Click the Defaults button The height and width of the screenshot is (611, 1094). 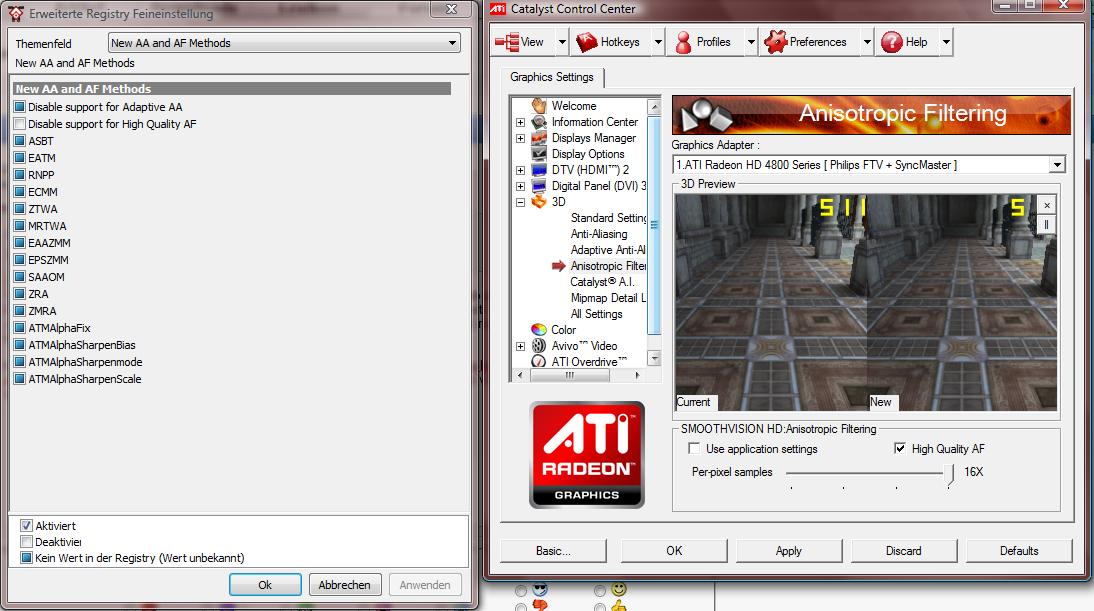[x=1019, y=551]
